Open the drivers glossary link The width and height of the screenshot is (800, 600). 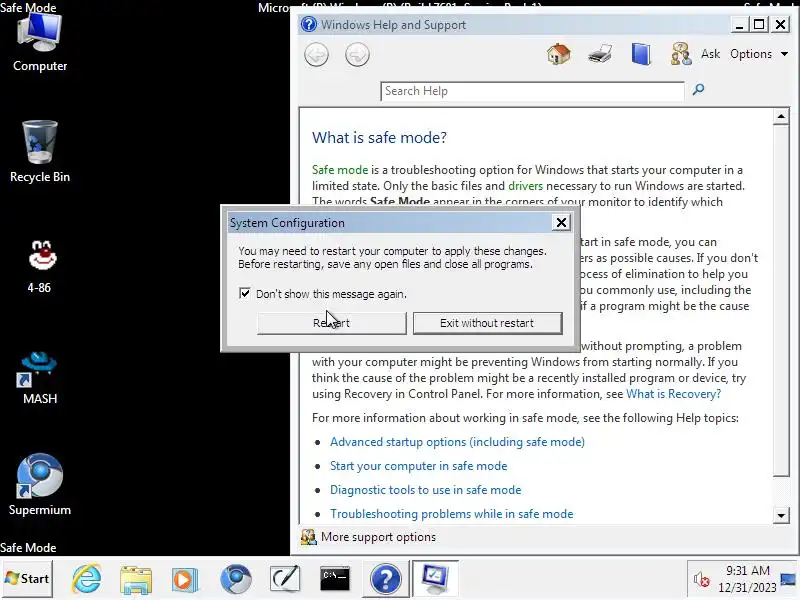[526, 186]
